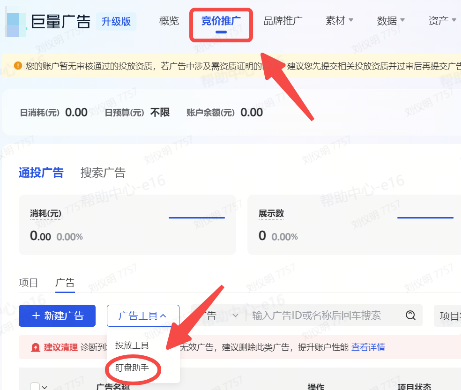Click the 新建广告 button
The height and width of the screenshot is (390, 461).
click(x=57, y=316)
